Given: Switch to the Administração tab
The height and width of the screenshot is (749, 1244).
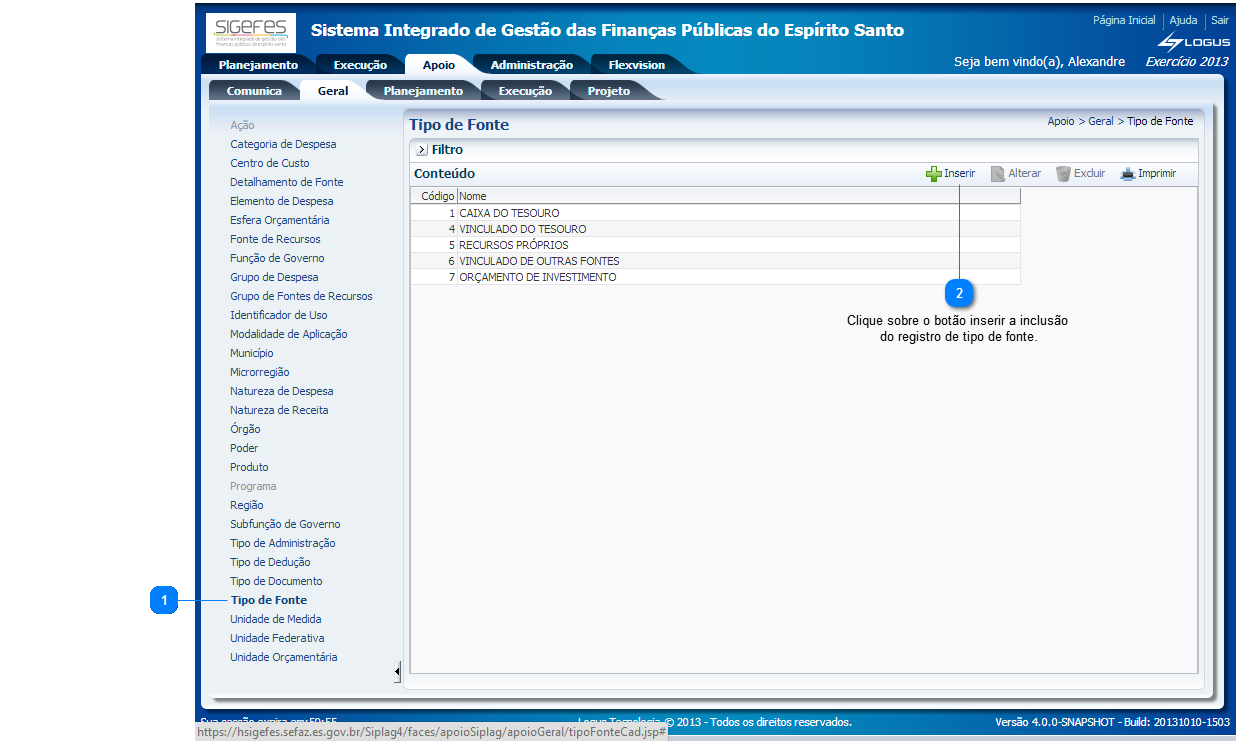Looking at the screenshot, I should coord(531,65).
